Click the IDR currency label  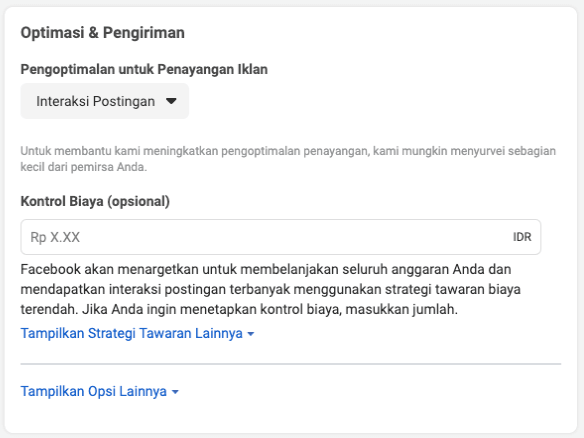coord(522,237)
